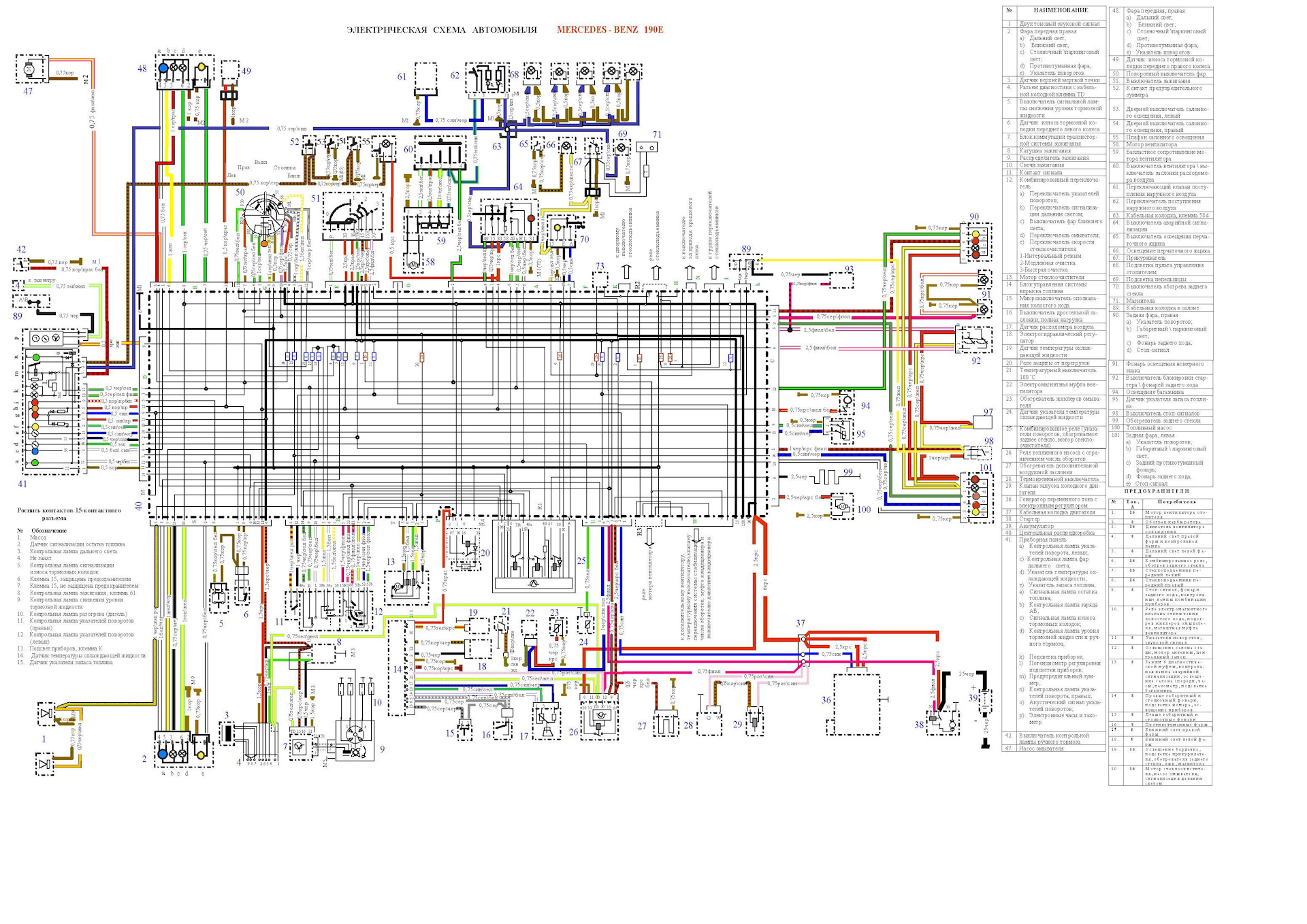Click the hazard switch block labeled 64

pos(511,221)
